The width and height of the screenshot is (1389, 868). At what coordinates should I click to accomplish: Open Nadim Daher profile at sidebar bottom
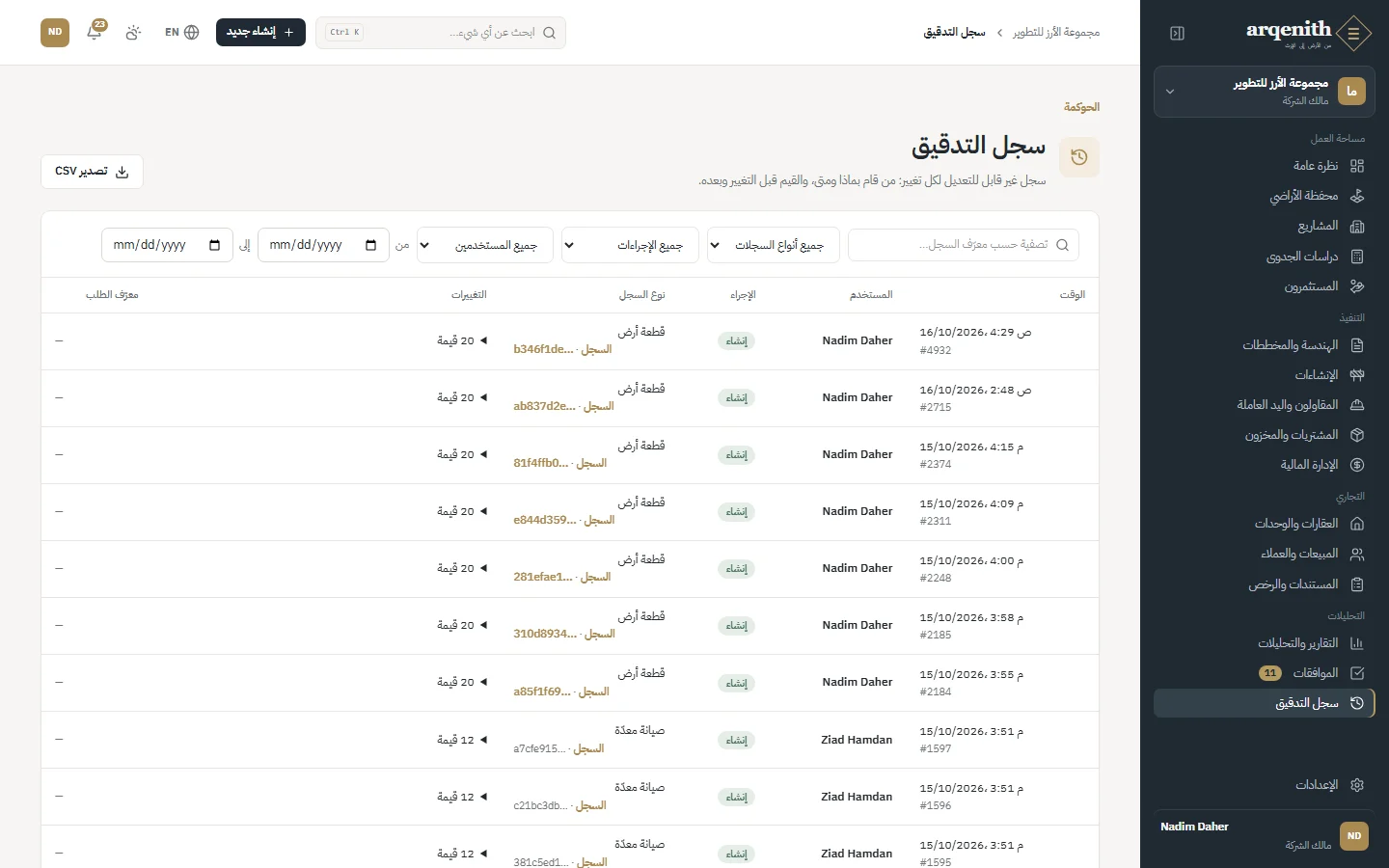point(1265,835)
